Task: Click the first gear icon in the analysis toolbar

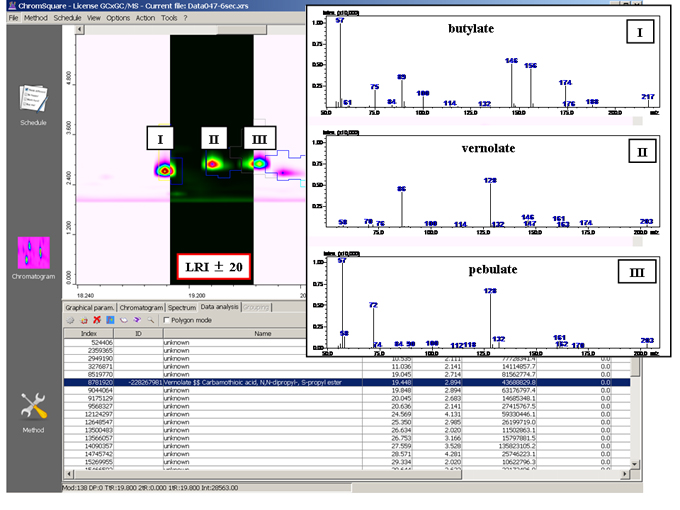Action: (70, 320)
